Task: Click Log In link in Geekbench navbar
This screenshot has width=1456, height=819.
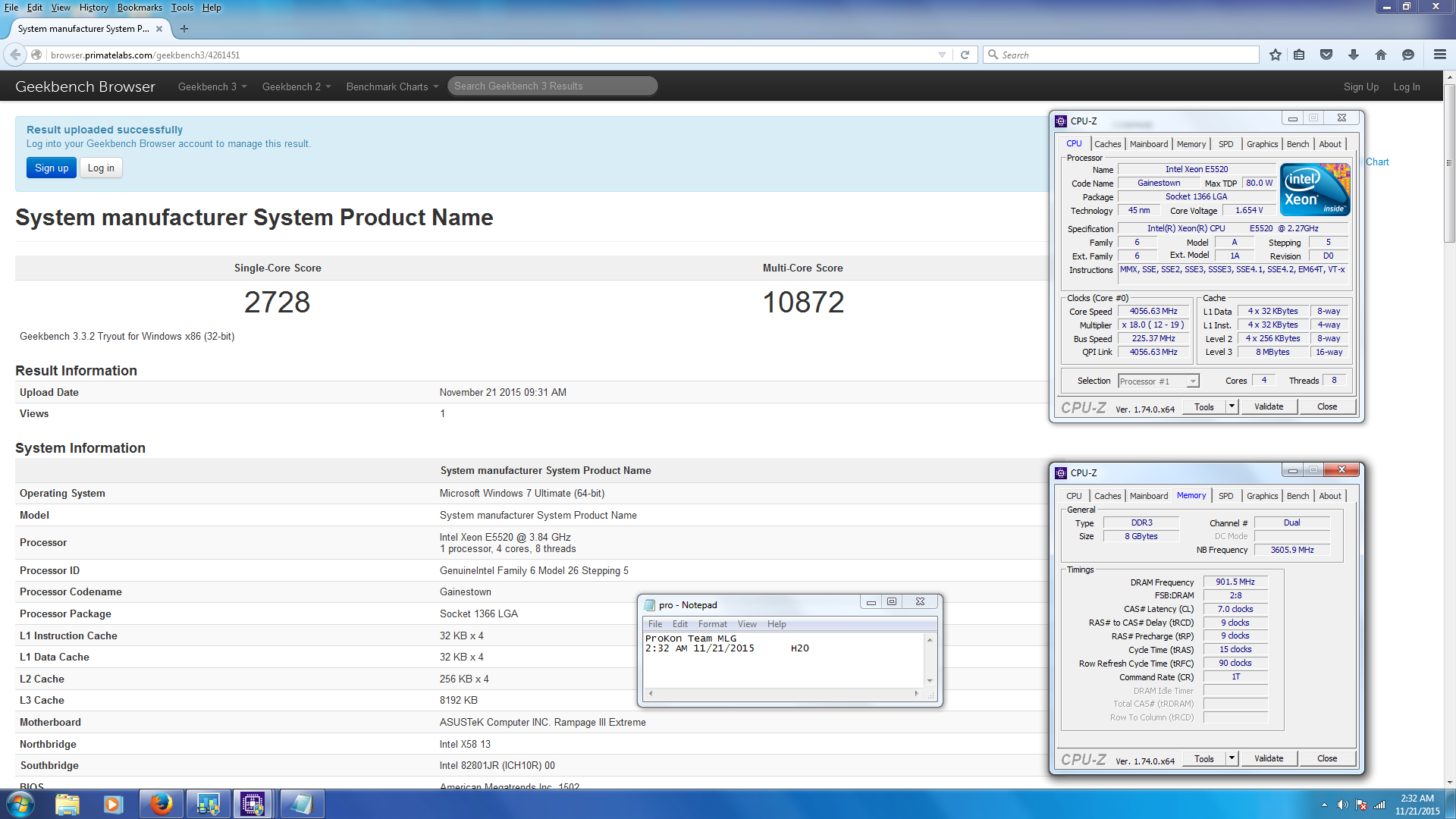Action: (x=1407, y=86)
